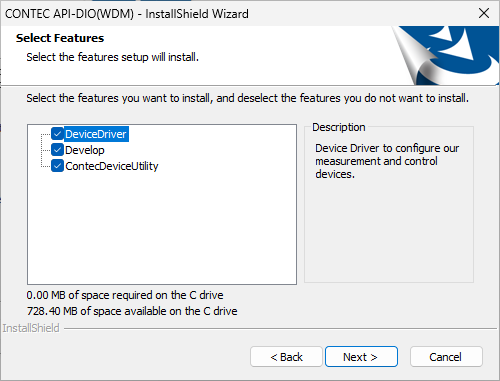Click the window title bar text
Screen dimensions: 500x381
[x=127, y=14]
